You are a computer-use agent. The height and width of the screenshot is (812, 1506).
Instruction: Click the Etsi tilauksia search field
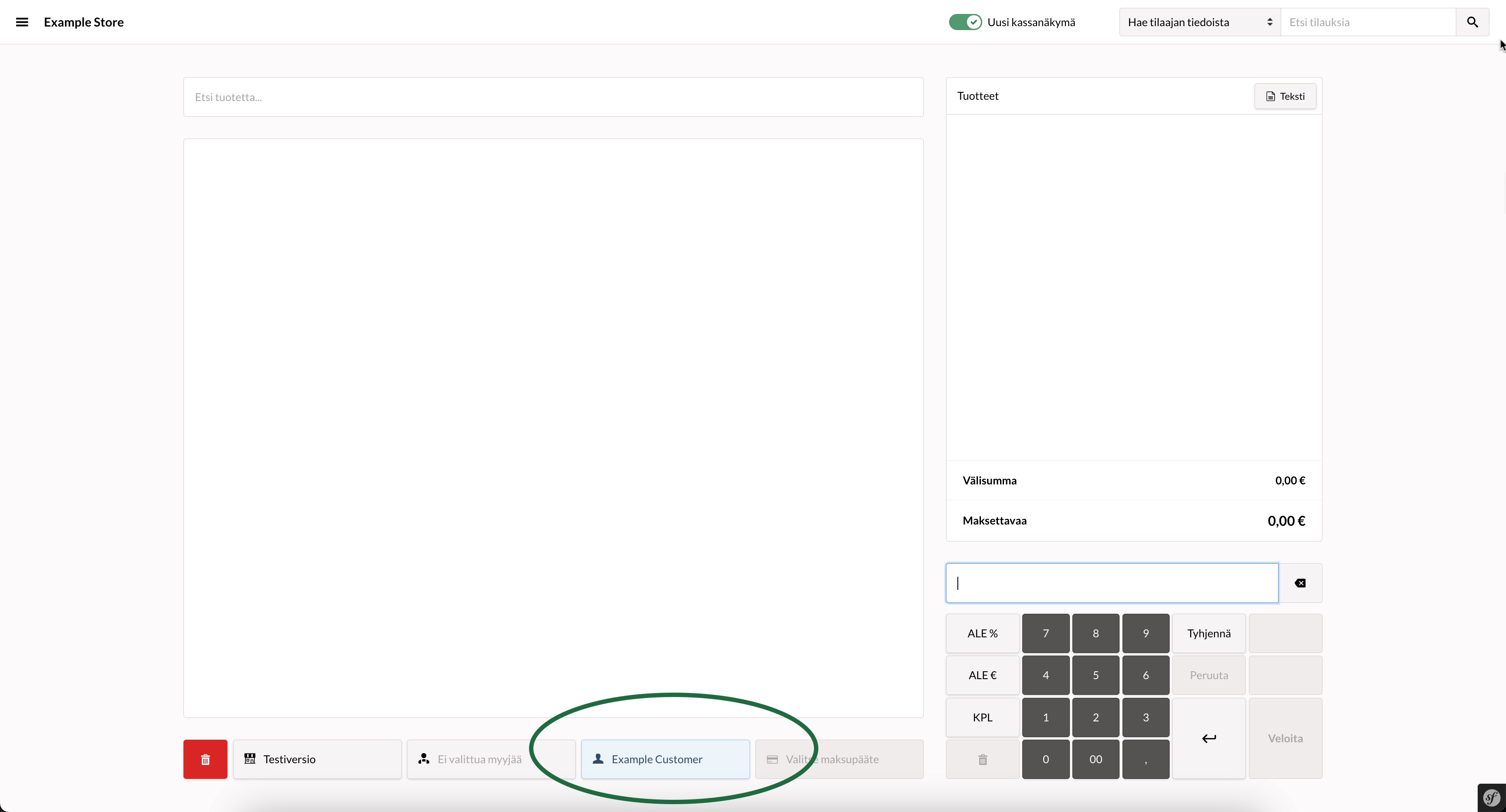1368,22
